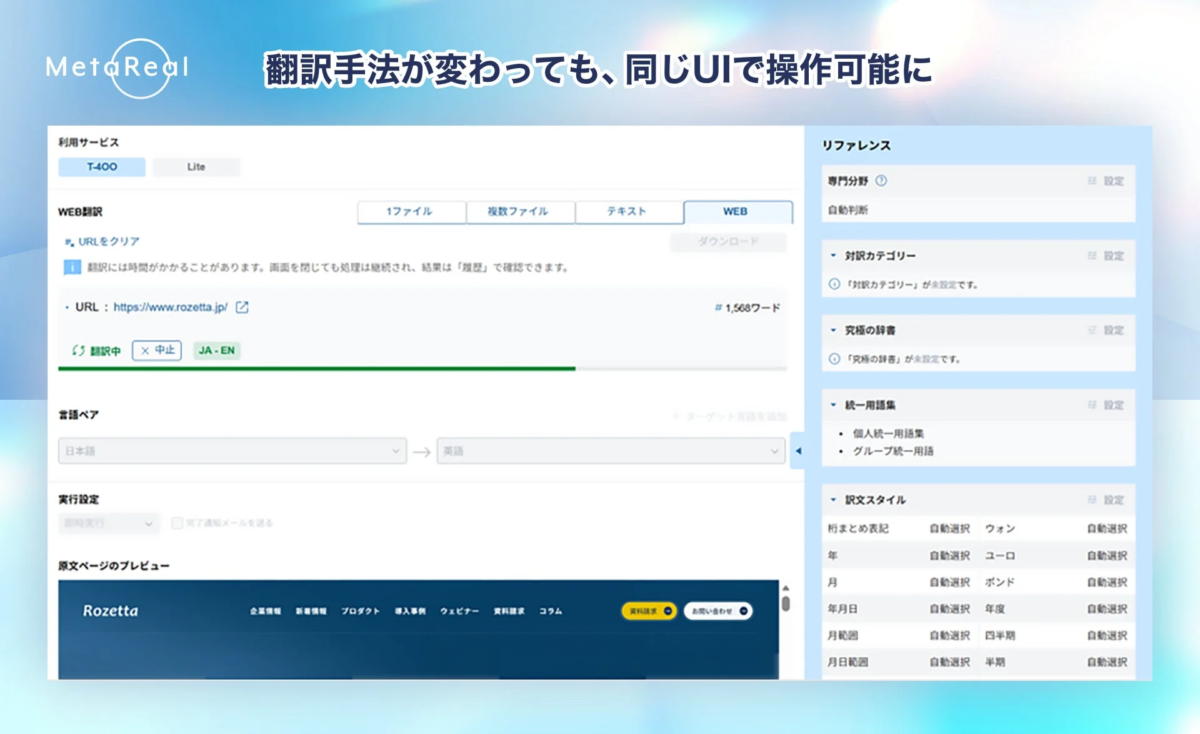Open the https://www.rozetta.jp/ link

(170, 309)
